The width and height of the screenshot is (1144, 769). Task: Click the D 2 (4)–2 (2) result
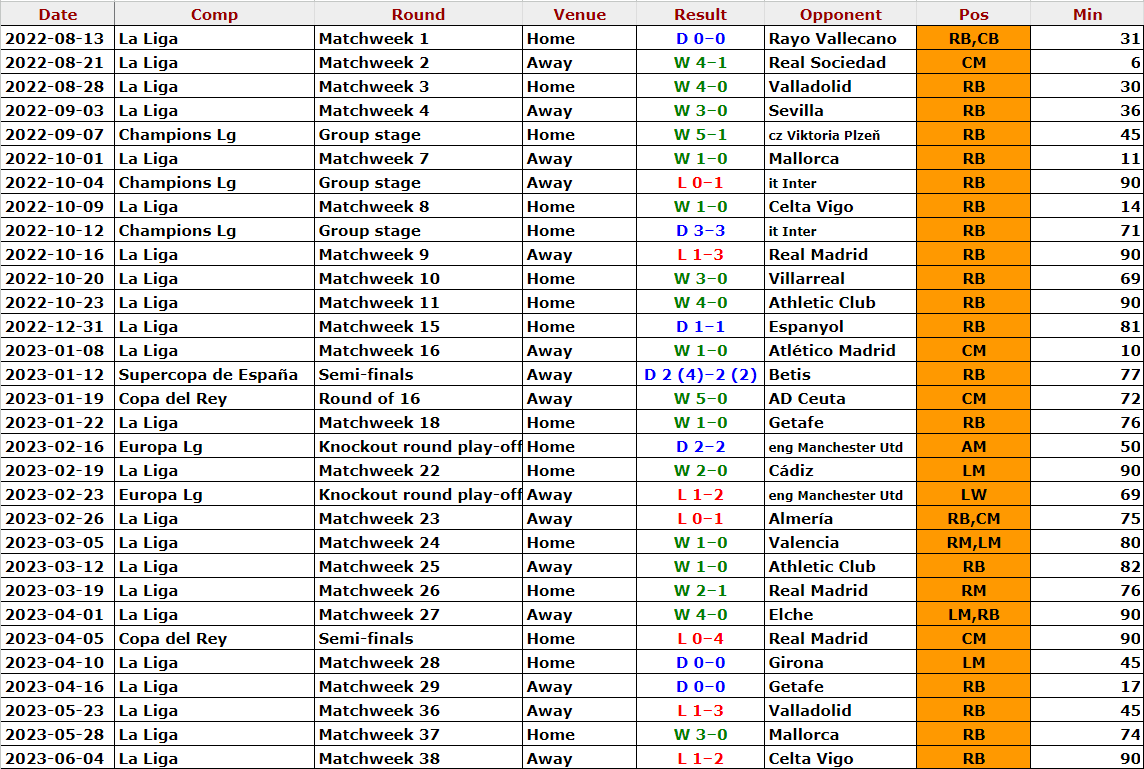700,374
